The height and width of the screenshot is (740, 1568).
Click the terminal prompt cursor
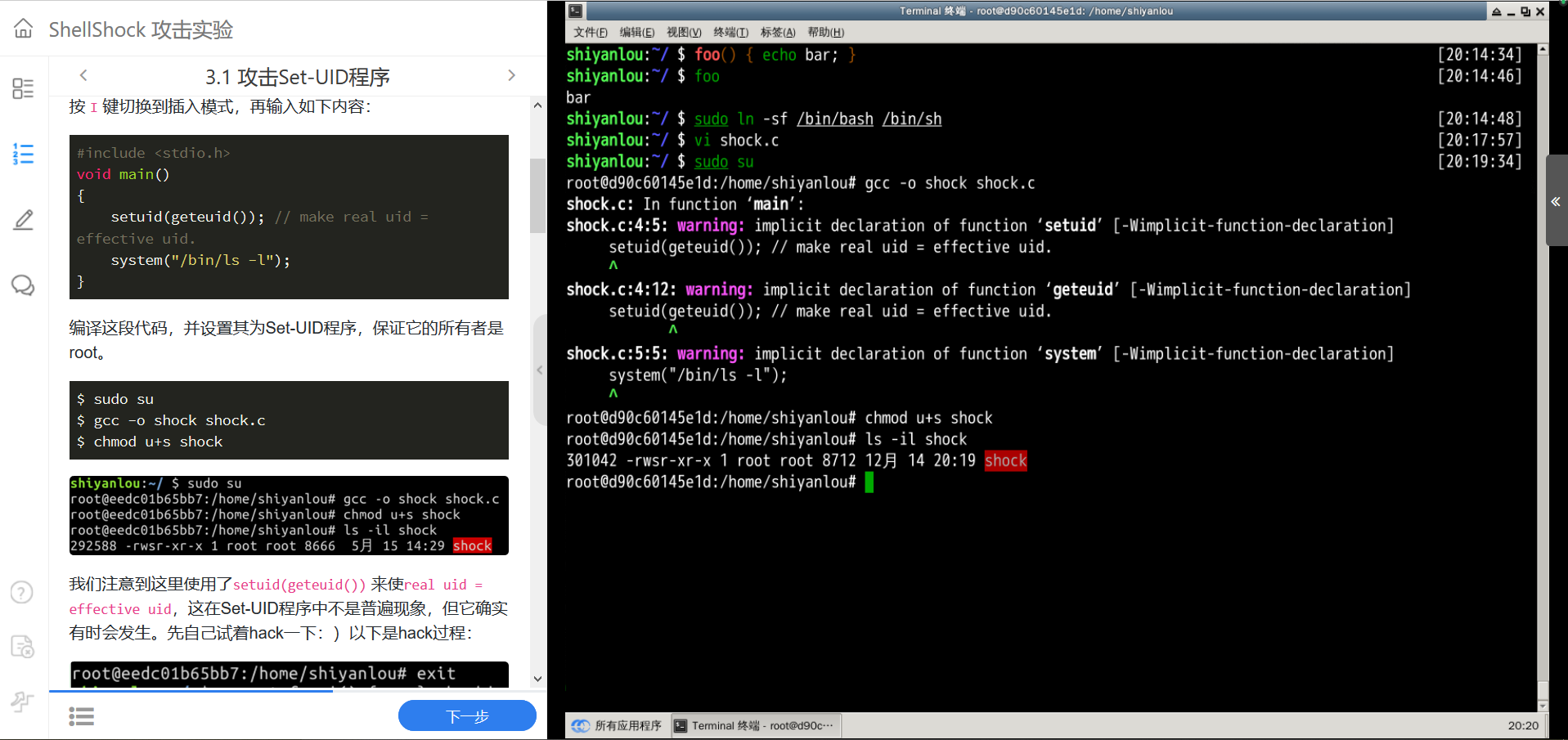[x=869, y=482]
